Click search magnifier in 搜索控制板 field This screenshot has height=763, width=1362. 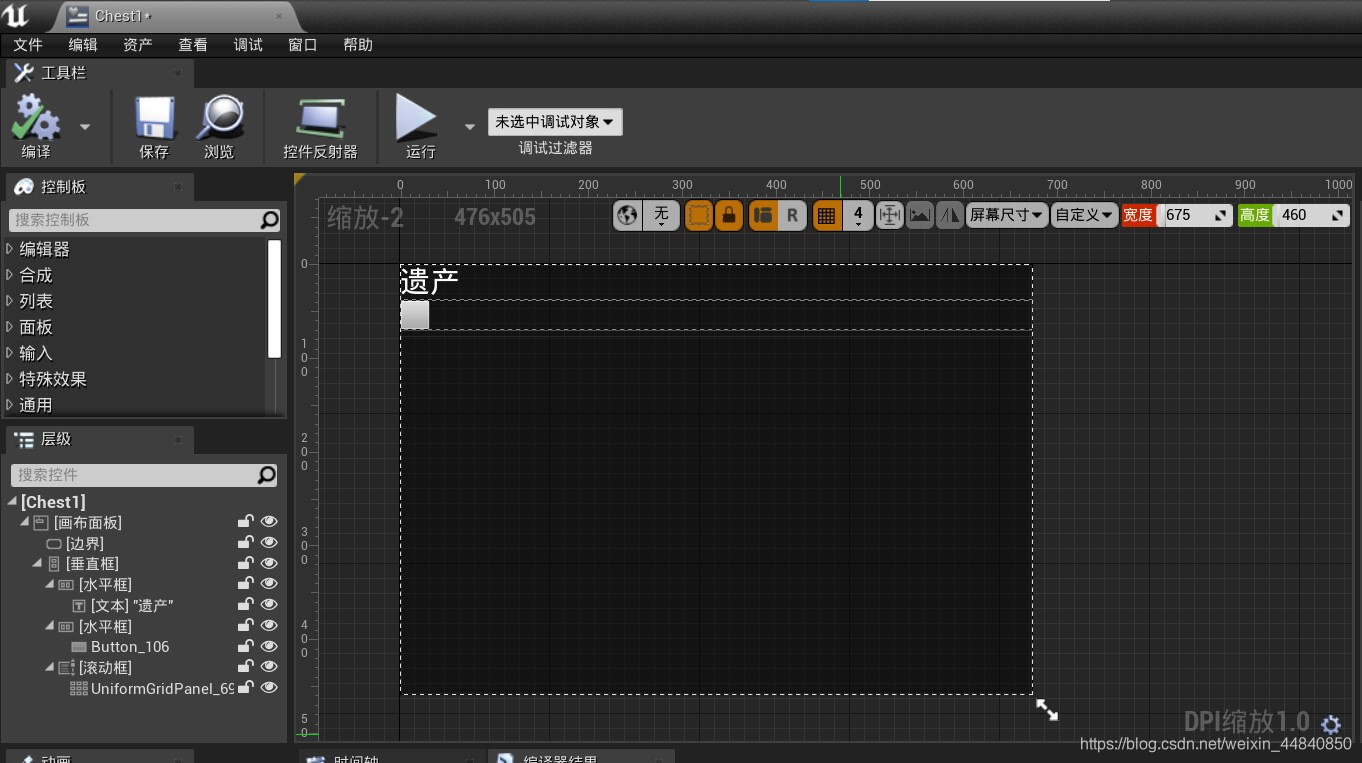[269, 219]
